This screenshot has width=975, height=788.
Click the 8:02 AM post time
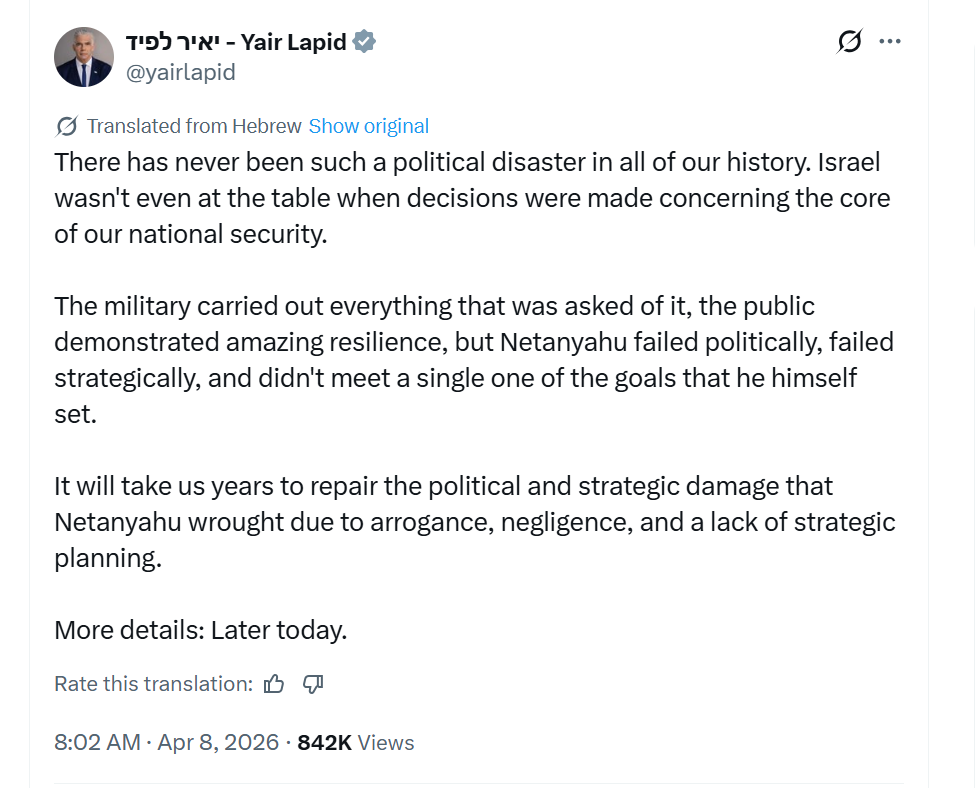tap(97, 742)
